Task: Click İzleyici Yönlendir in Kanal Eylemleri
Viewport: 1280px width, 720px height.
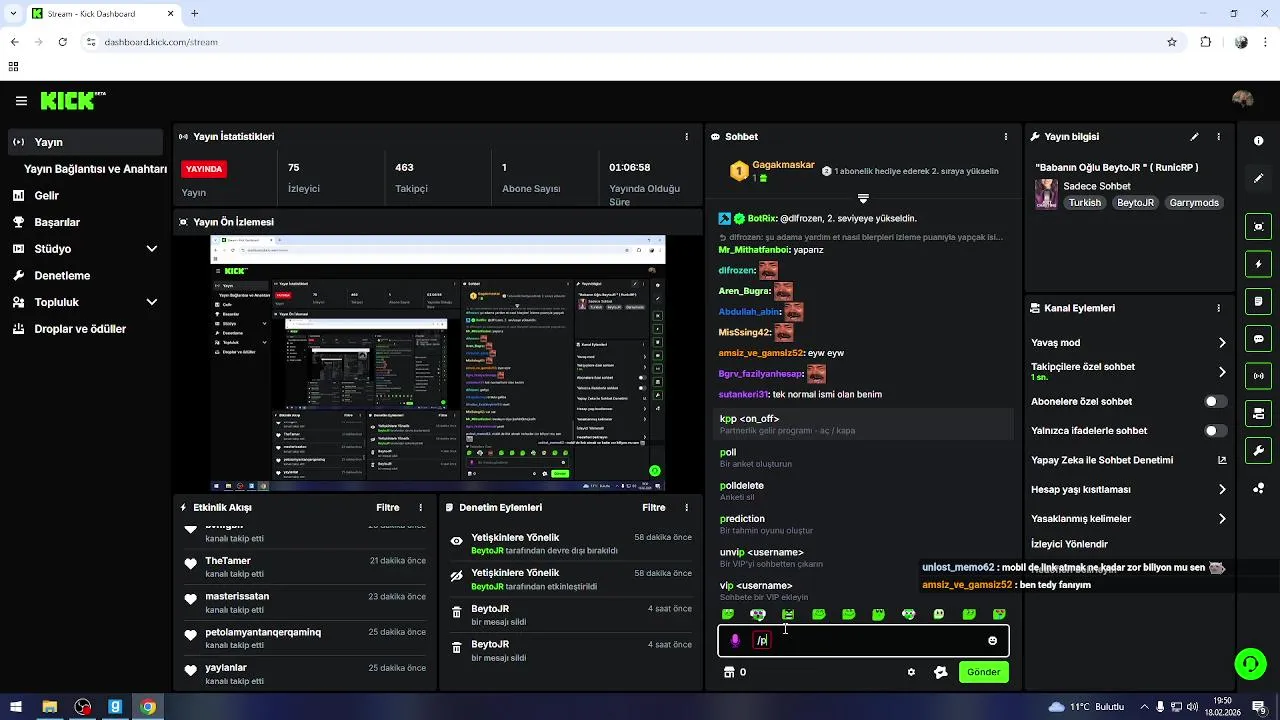Action: tap(1069, 545)
